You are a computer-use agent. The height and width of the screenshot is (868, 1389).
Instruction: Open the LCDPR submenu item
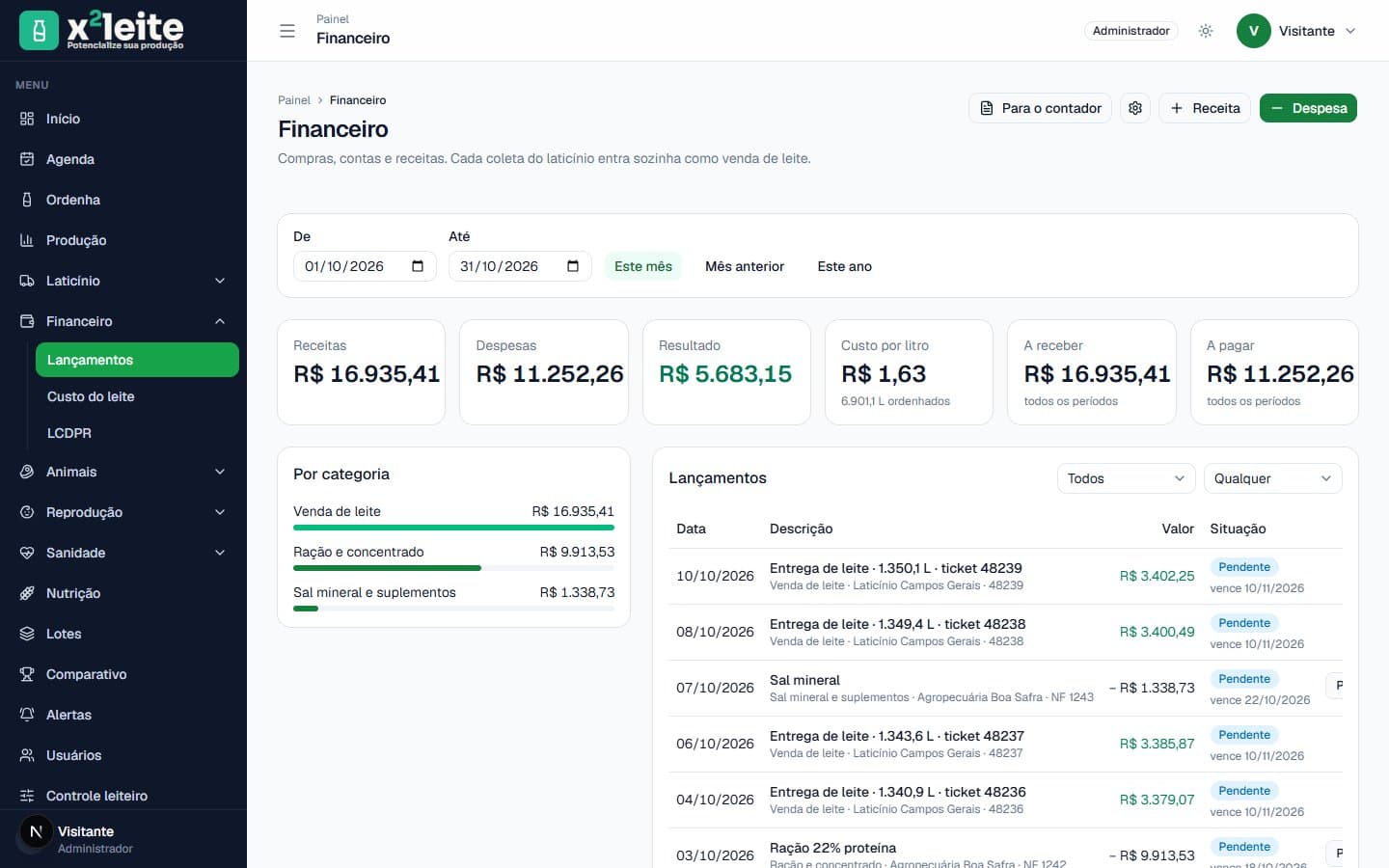click(137, 433)
